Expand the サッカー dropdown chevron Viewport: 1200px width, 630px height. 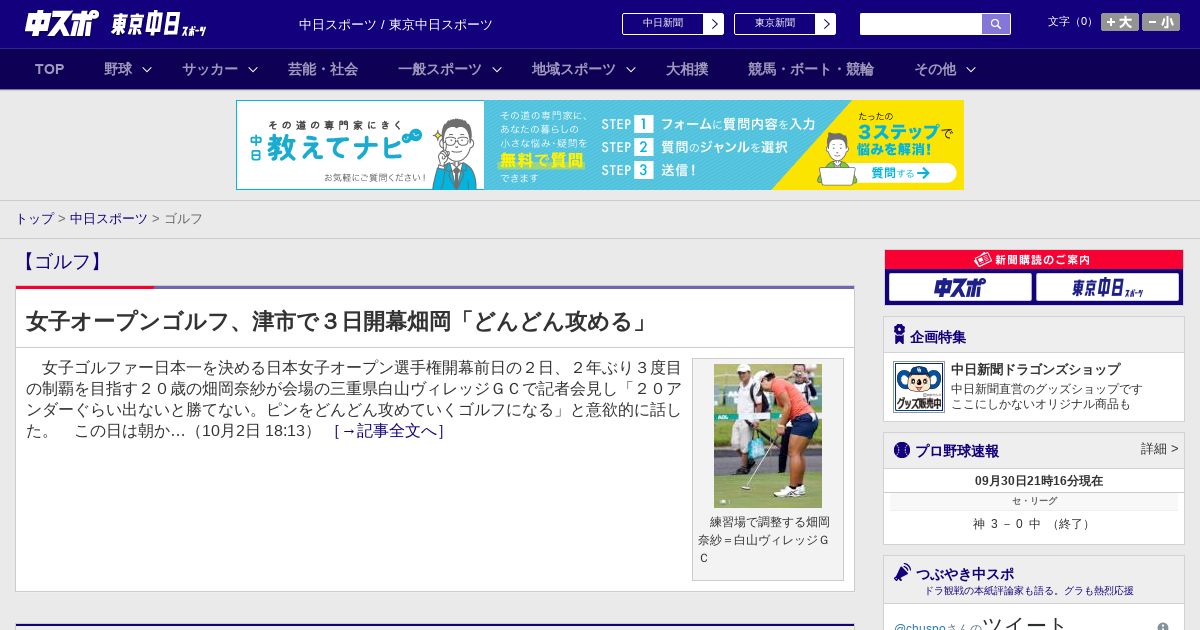(x=253, y=69)
